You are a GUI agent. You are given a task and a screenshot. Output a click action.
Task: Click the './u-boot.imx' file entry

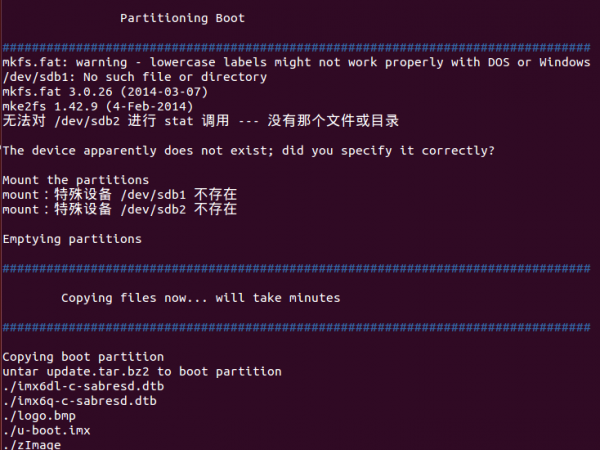tap(46, 430)
